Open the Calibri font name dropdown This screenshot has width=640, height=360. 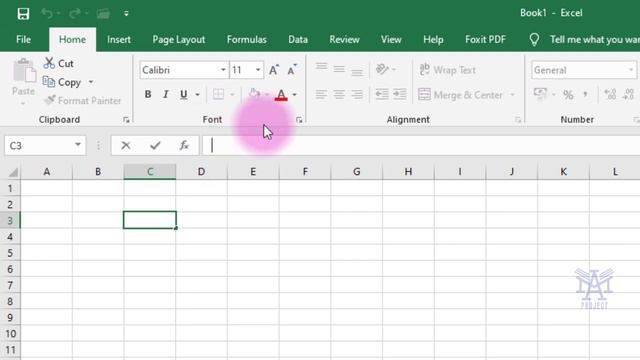[223, 70]
